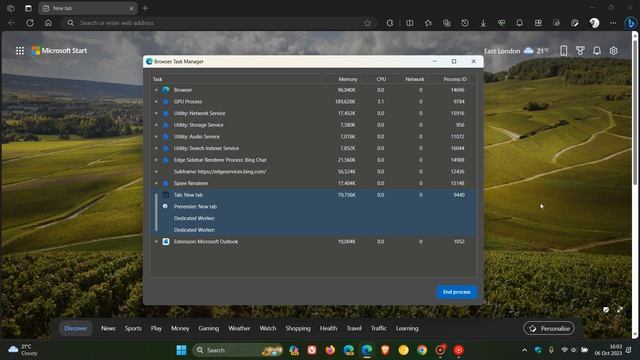The image size is (640, 360).
Task: Click the End process button
Action: [457, 292]
